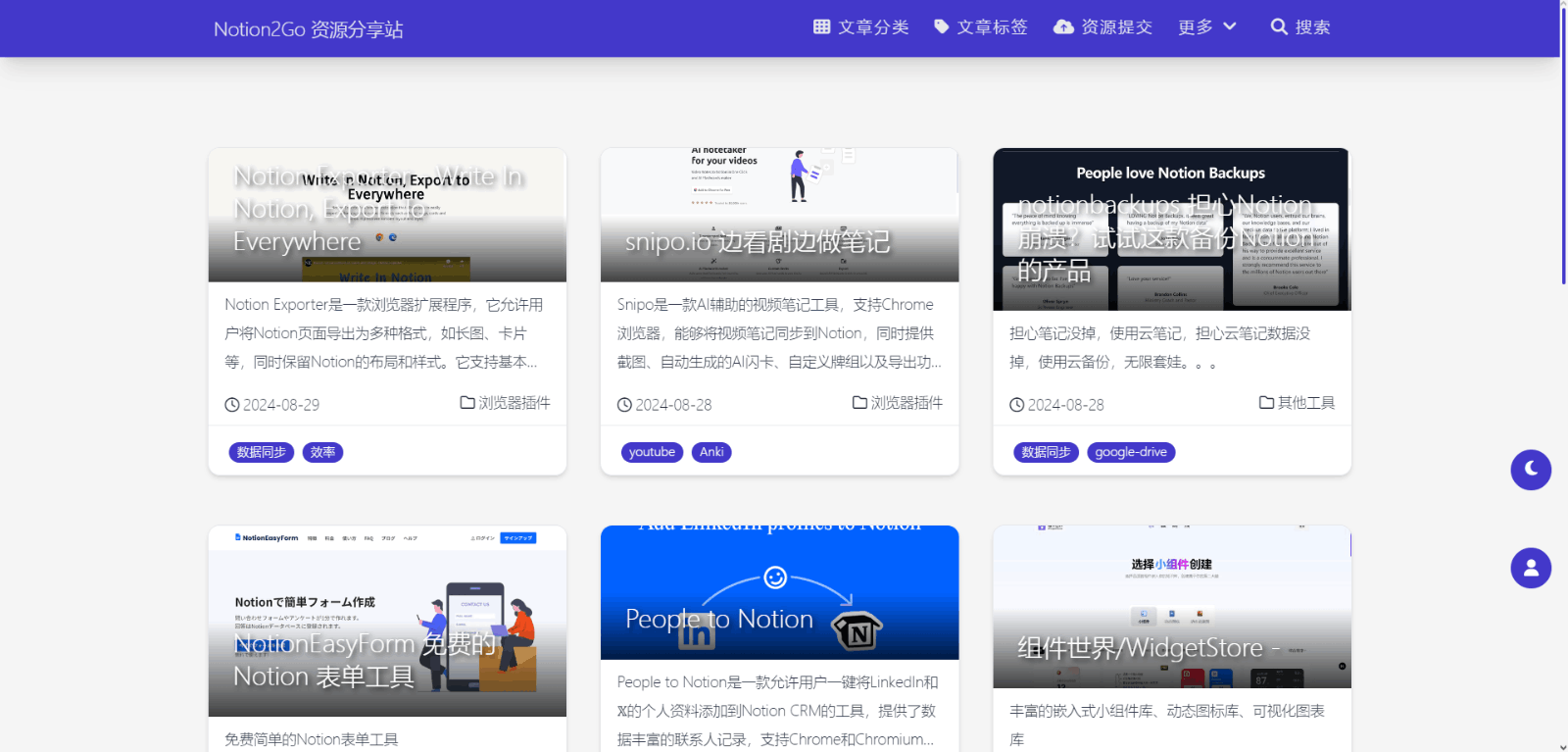Click the 资源提交 cloud upload icon

(1063, 27)
